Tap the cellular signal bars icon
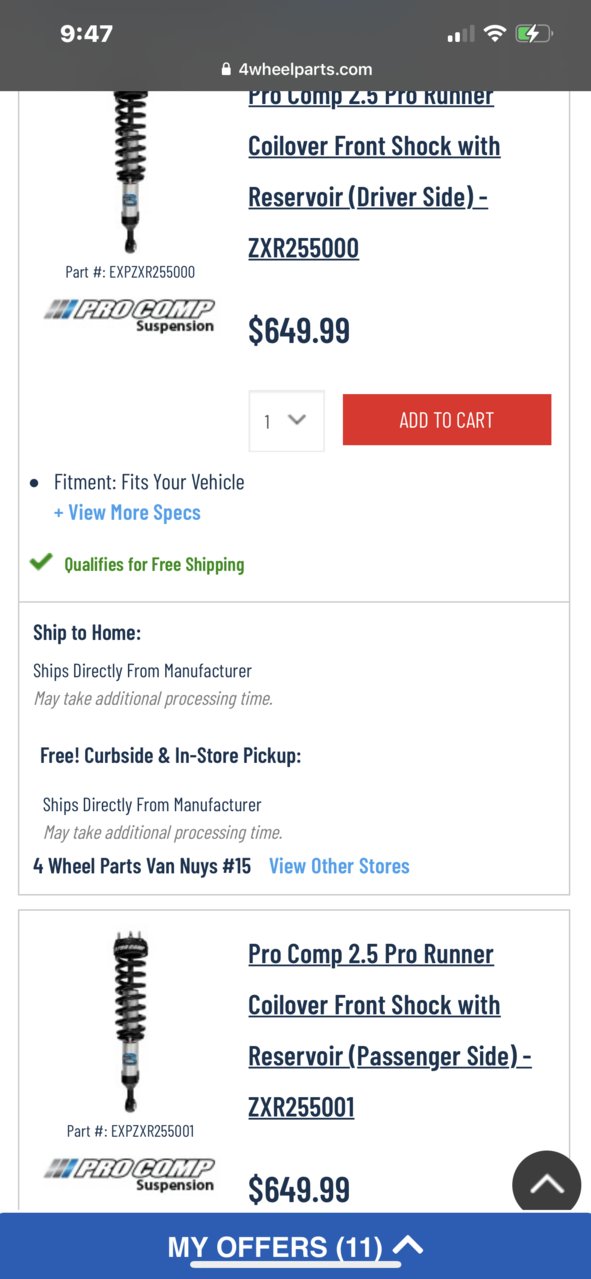 (x=460, y=35)
